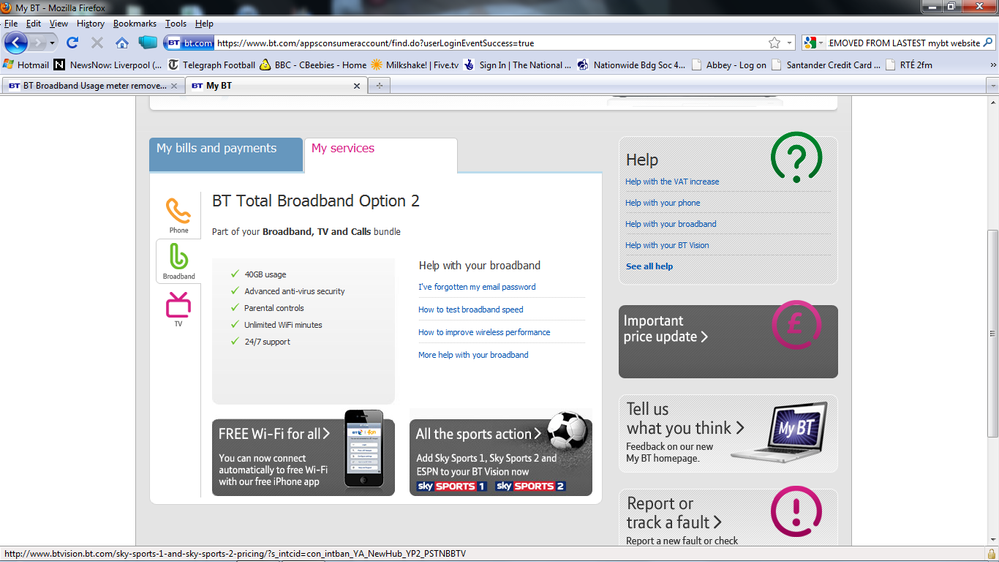The width and height of the screenshot is (999, 562).
Task: Open the BBC - CBeebies bookmark
Action: 313,65
